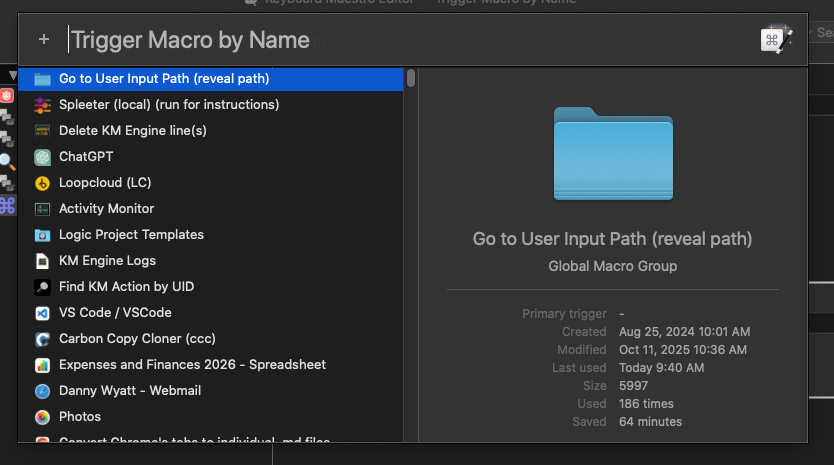Click the command-key wand icon at top right
Viewport: 834px width, 465px height.
coord(776,40)
